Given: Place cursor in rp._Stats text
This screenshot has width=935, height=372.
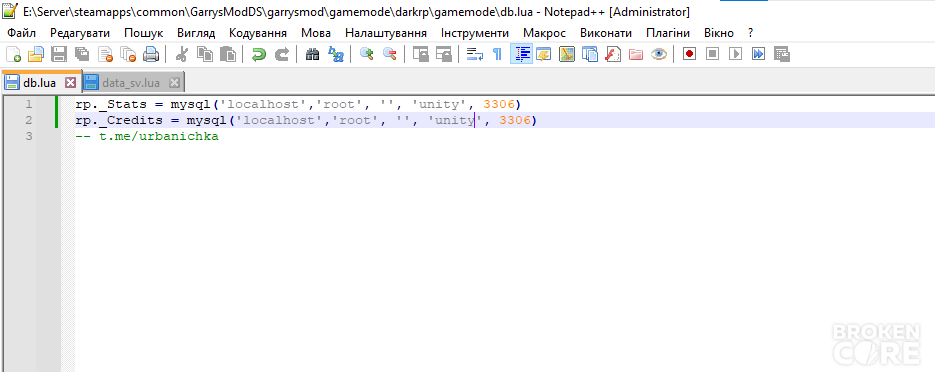Looking at the screenshot, I should click(111, 104).
